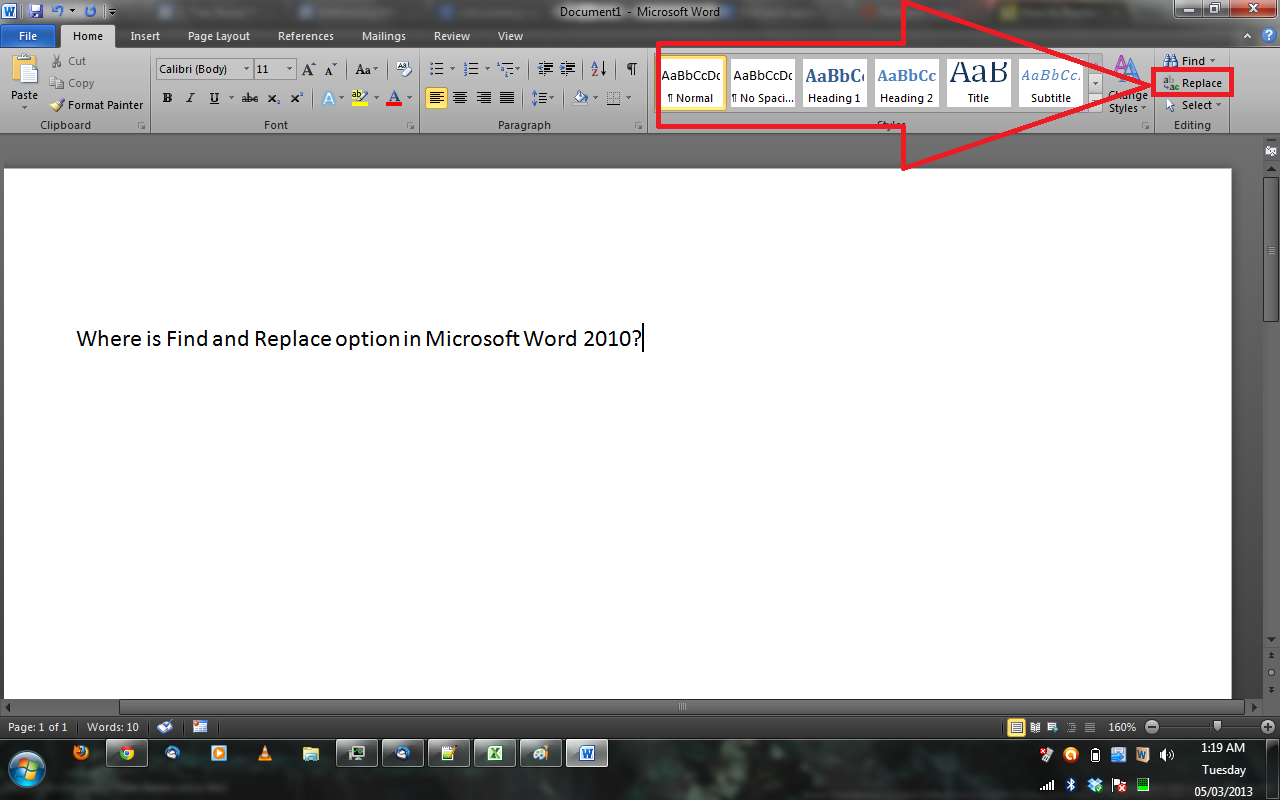
Task: Expand the numbering list dropdown
Action: click(x=487, y=69)
